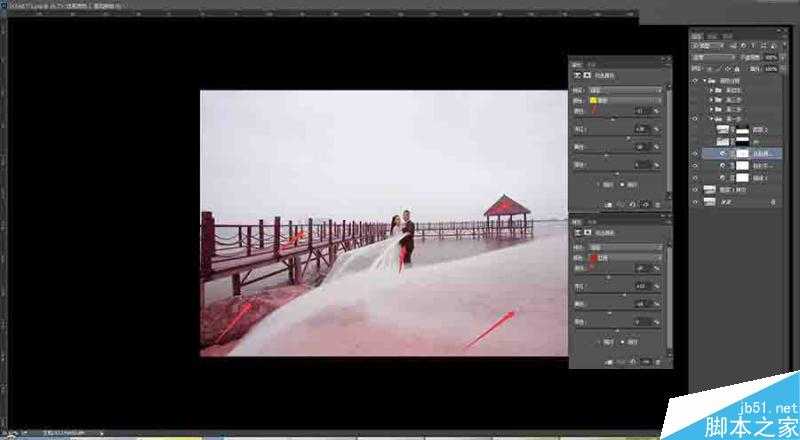The width and height of the screenshot is (800, 440).
Task: Click the layer visibility eye icon in Reds panel footer
Action: (x=645, y=360)
